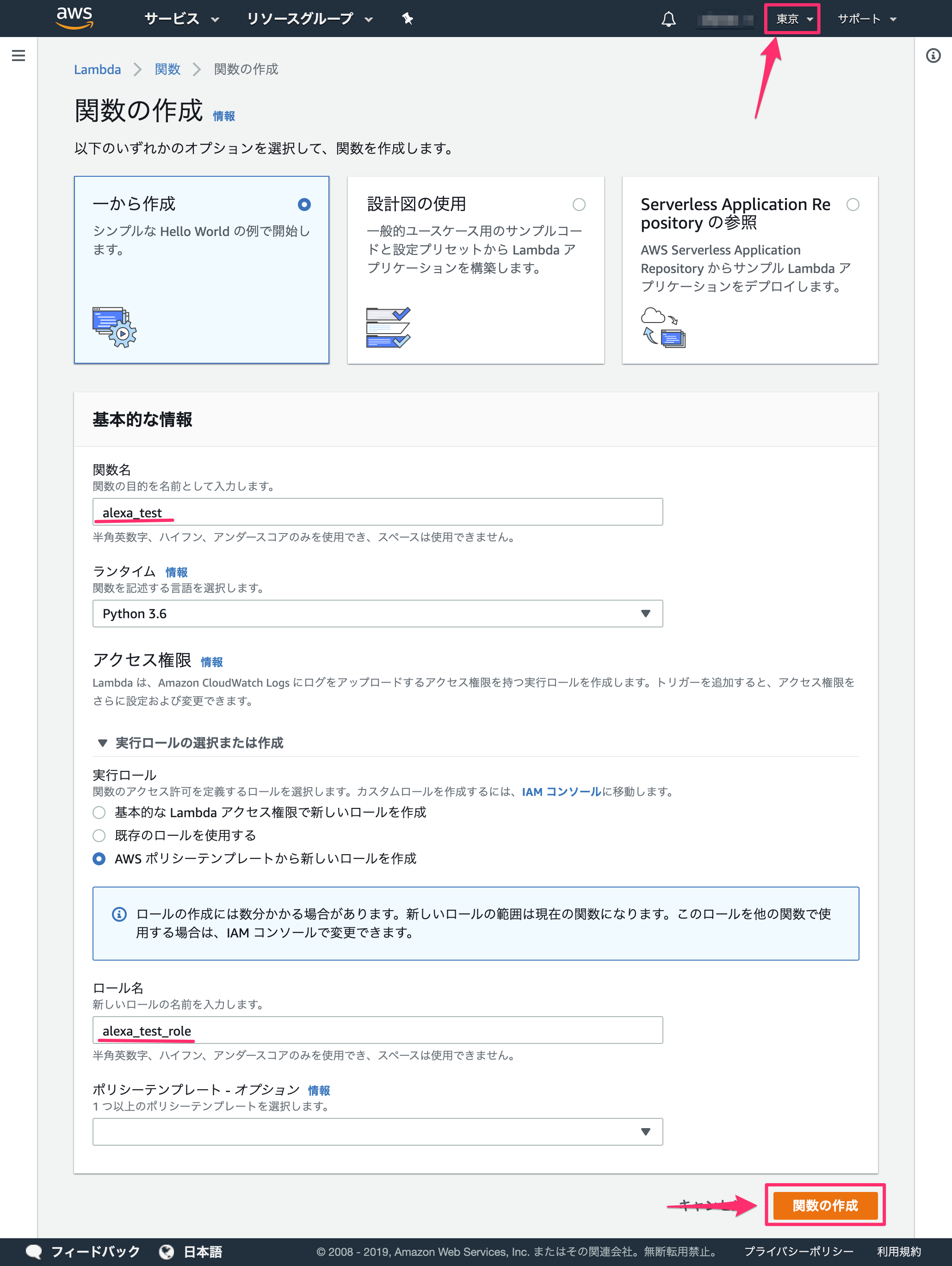Screen dimensions: 952x1266
Task: Click the pin shortcut icon in navbar
Action: pyautogui.click(x=408, y=19)
